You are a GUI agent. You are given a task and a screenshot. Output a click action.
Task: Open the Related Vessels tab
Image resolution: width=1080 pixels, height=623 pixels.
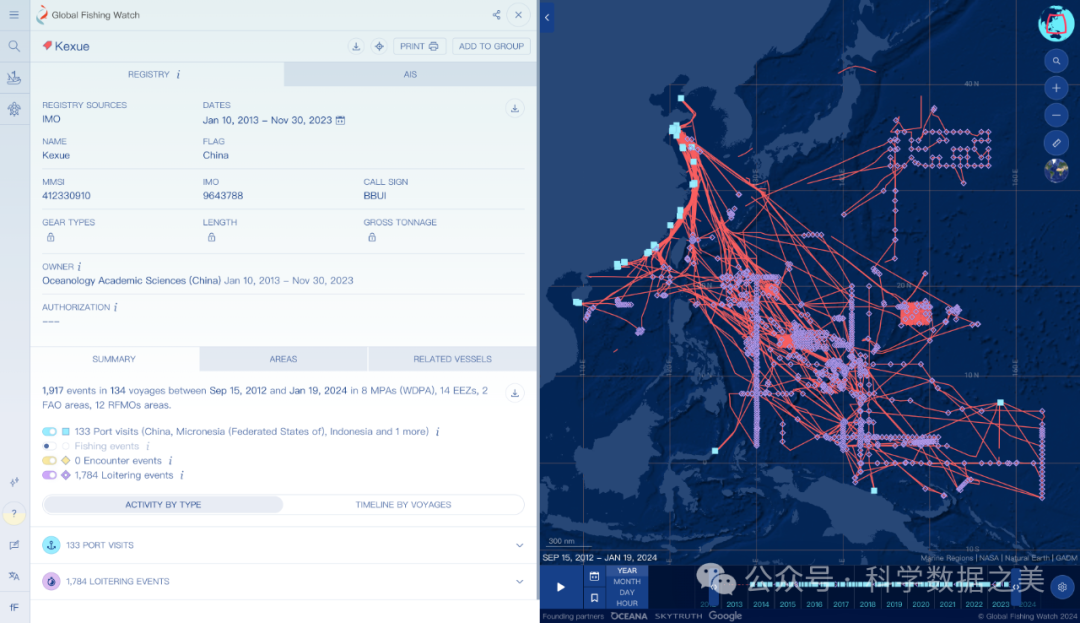pos(452,359)
